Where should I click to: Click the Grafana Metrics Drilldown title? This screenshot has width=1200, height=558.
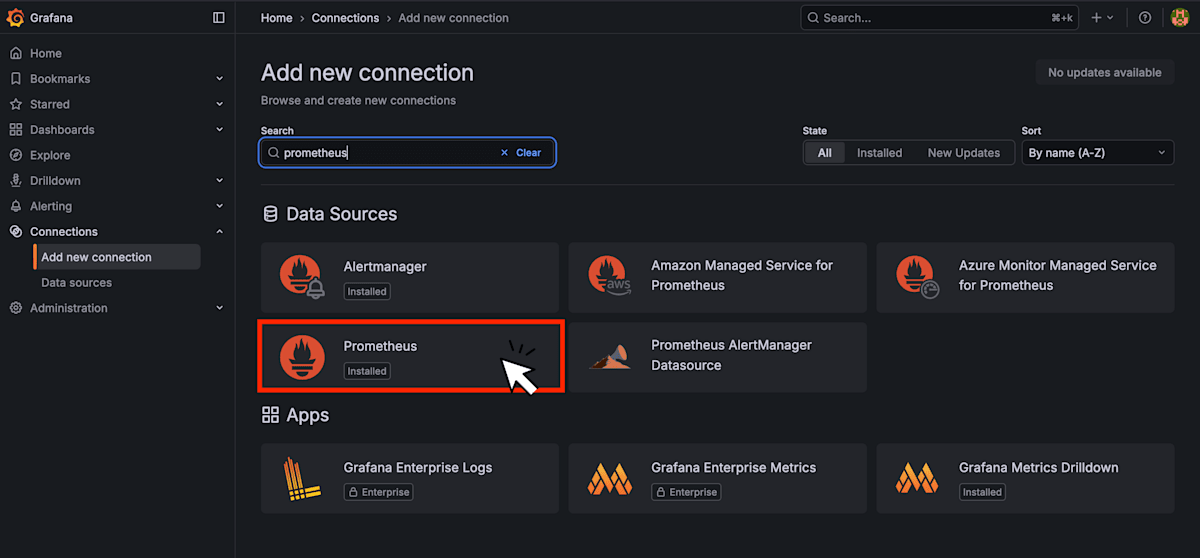[1039, 467]
